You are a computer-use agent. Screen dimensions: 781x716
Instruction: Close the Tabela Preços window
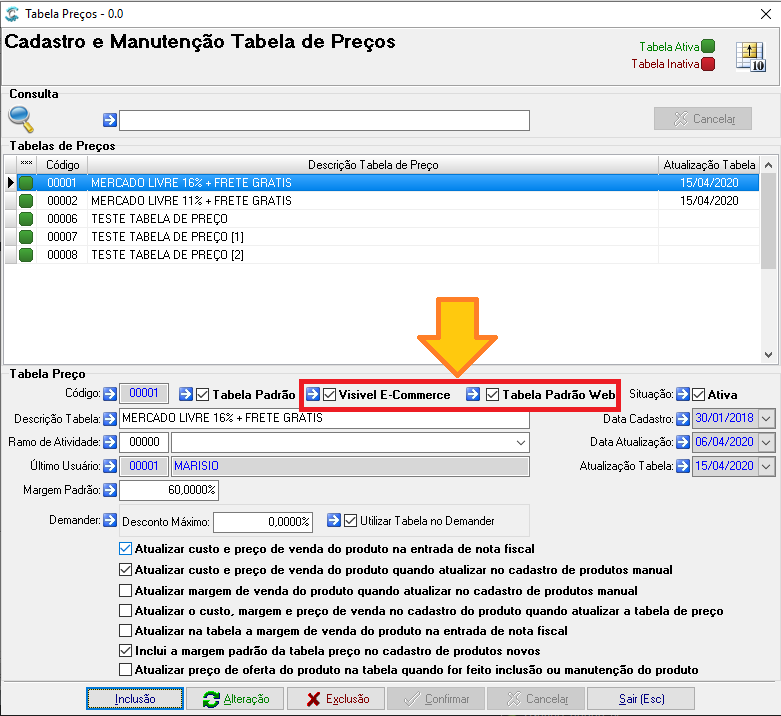pos(766,14)
